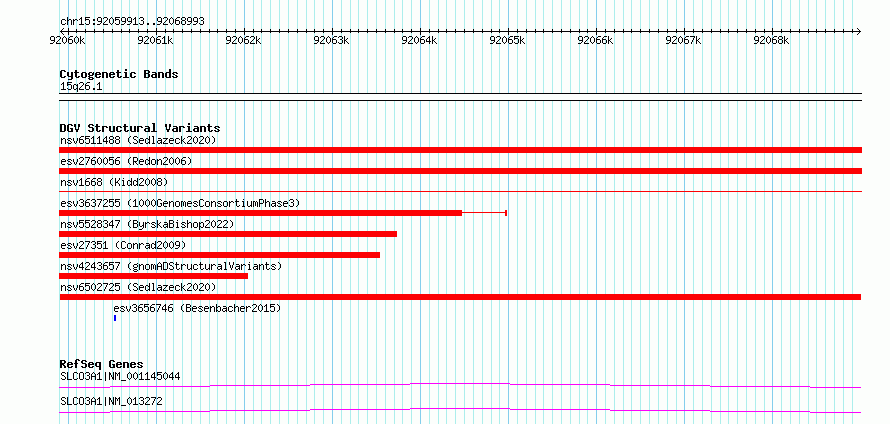Click the Cytogenetic Bands track title
The height and width of the screenshot is (424, 890).
click(x=119, y=74)
